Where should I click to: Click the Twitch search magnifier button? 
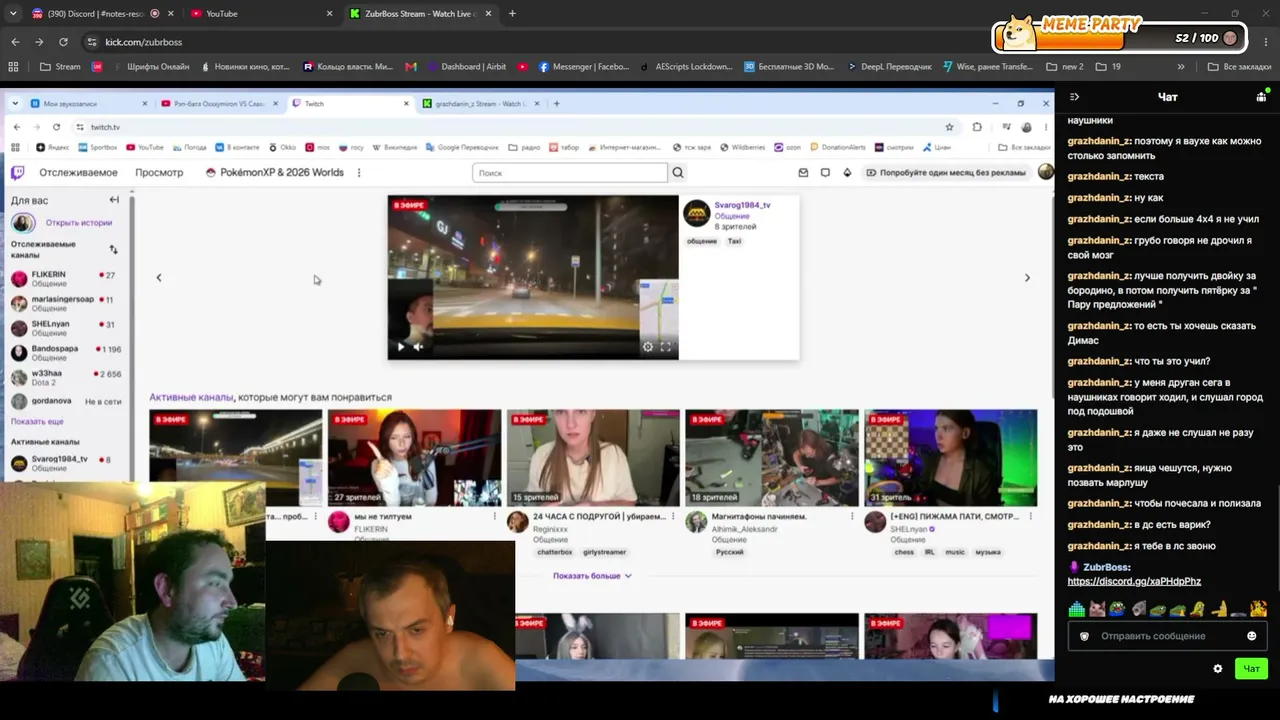tap(678, 173)
